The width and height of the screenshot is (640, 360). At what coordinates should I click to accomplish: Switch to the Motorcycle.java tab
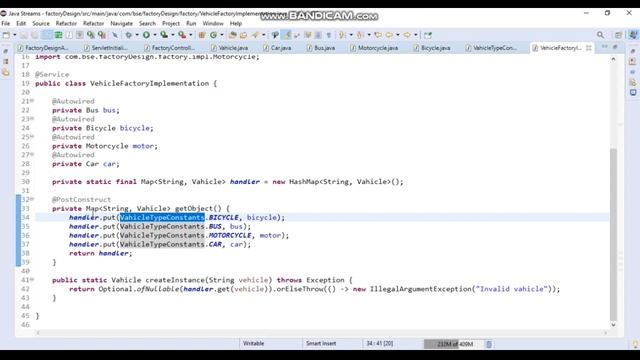[374, 48]
